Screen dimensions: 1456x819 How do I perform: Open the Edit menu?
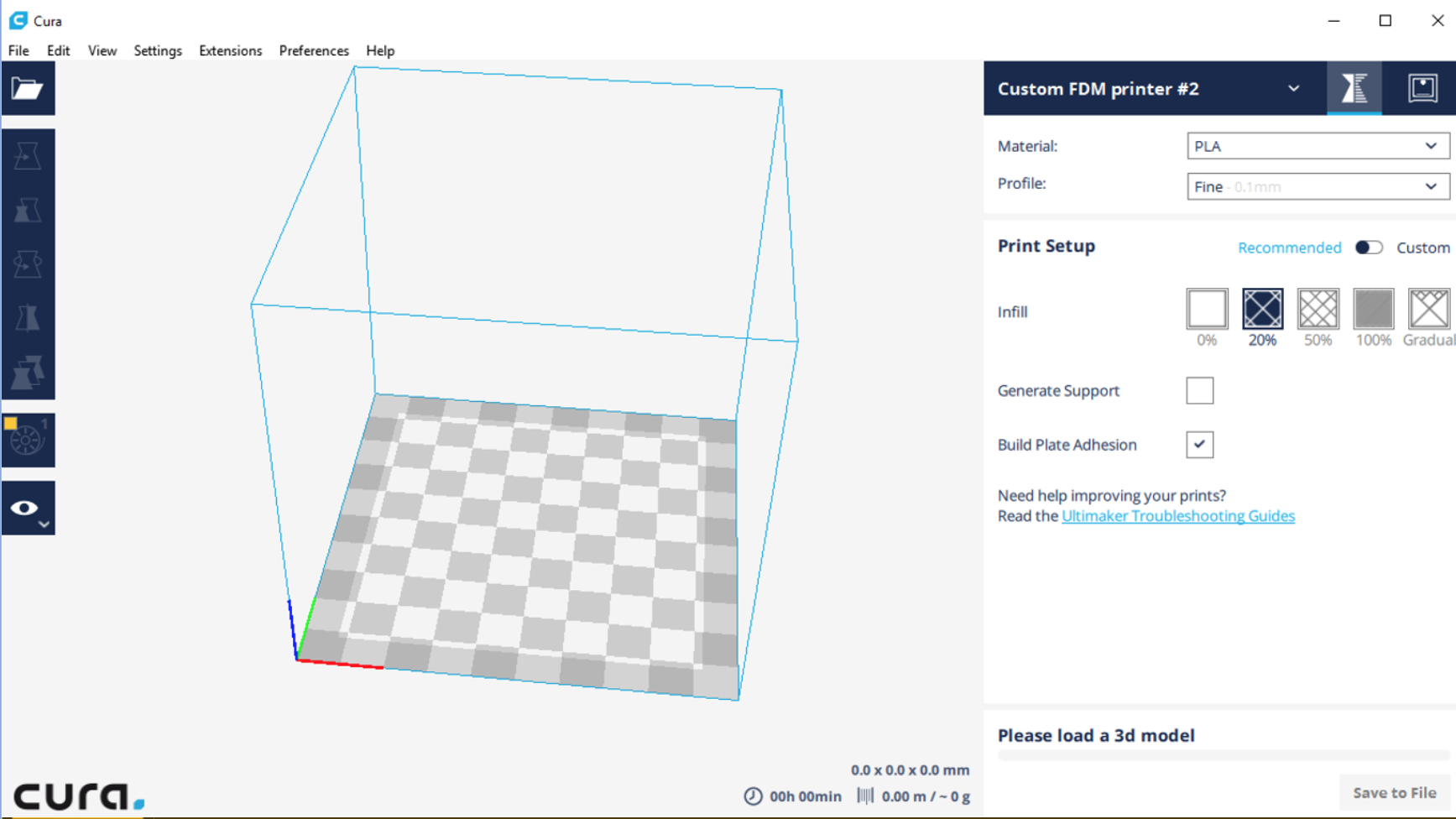58,50
